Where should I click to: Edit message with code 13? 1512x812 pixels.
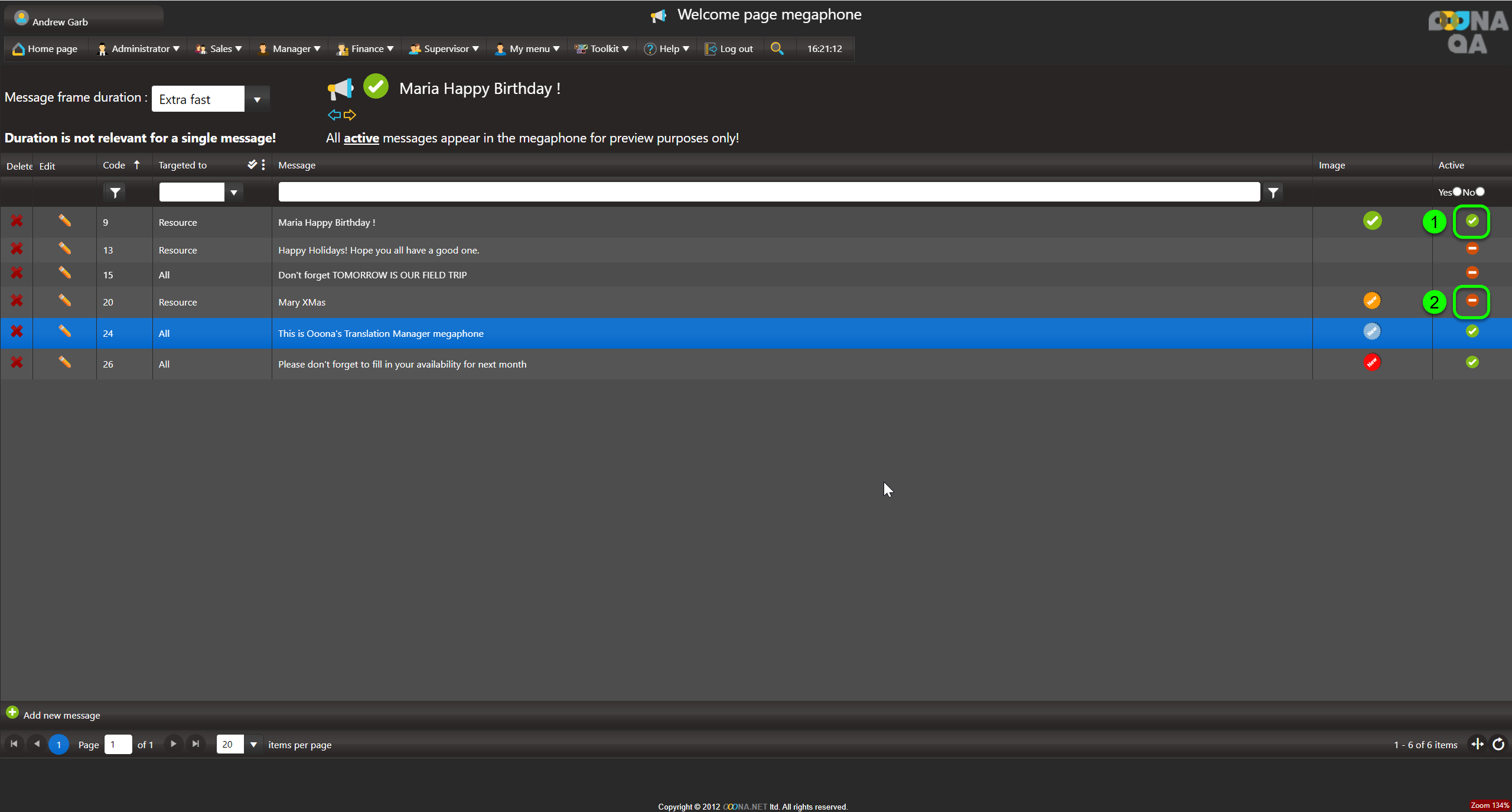click(x=64, y=249)
